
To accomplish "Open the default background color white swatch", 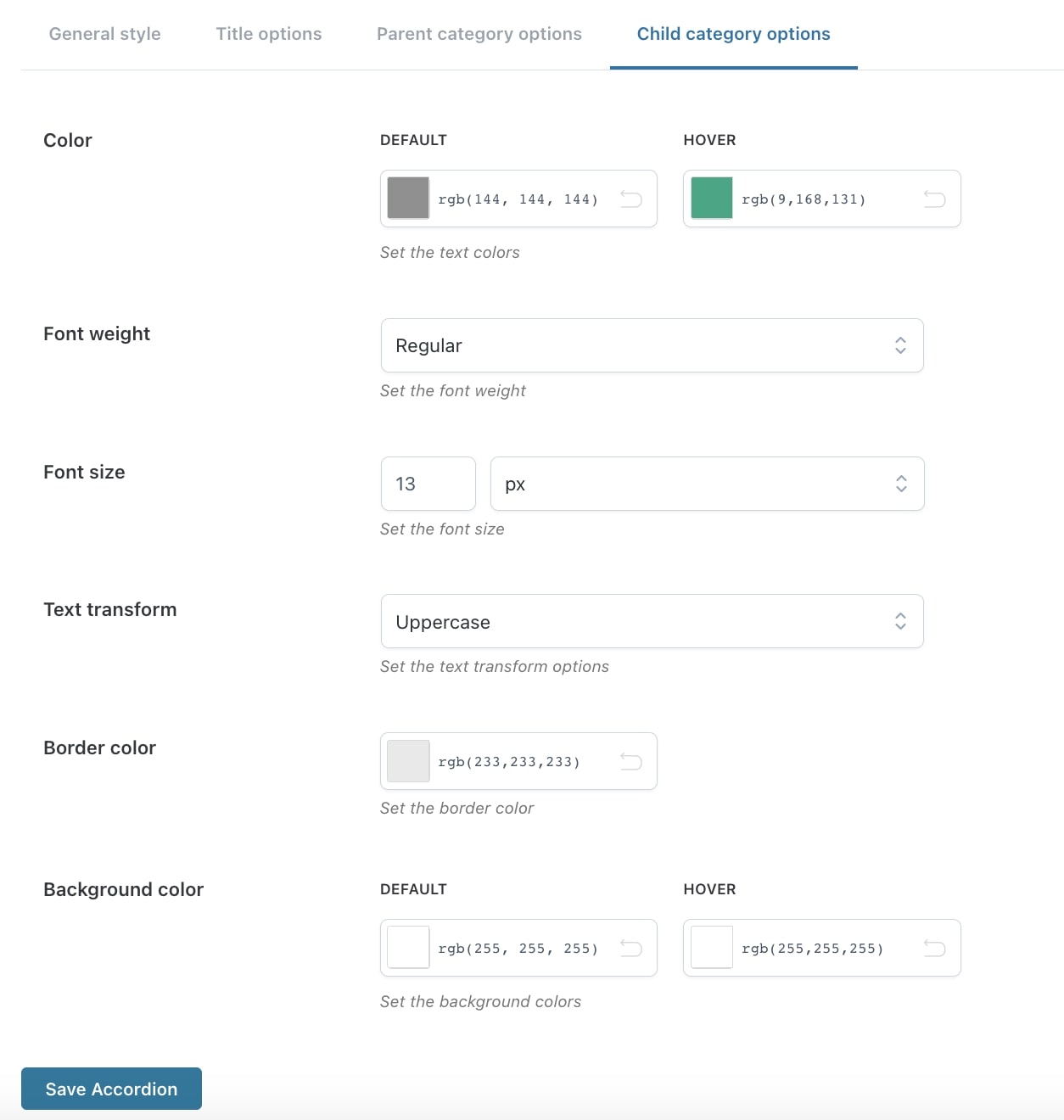I will click(408, 948).
